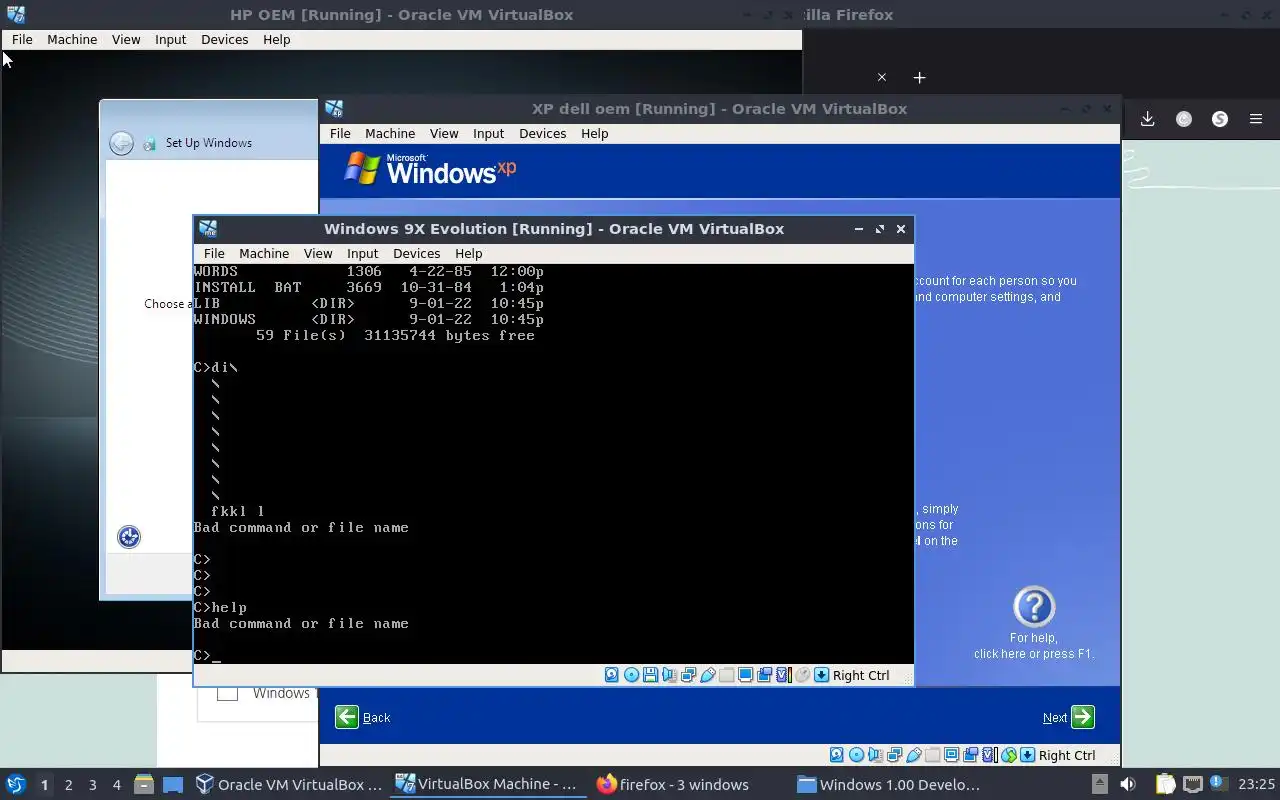Screen dimensions: 1280x800
Task: Open File menu in XP dell oem window
Action: click(340, 133)
